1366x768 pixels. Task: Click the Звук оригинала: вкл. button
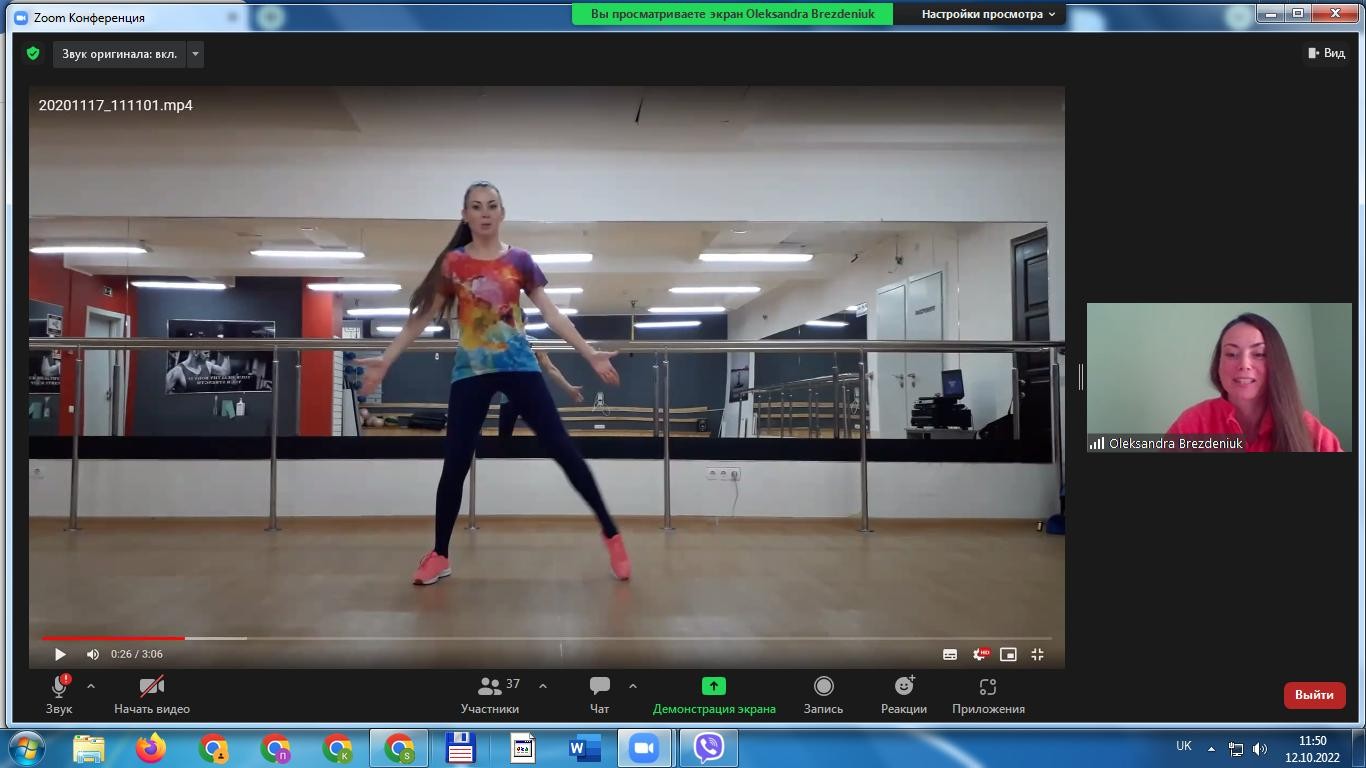click(x=119, y=54)
